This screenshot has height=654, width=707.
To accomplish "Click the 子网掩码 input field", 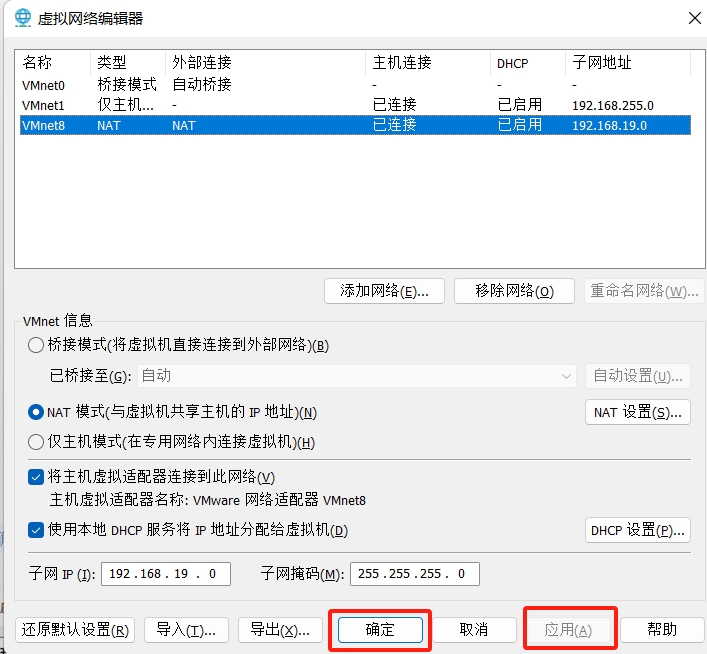I will (x=415, y=574).
